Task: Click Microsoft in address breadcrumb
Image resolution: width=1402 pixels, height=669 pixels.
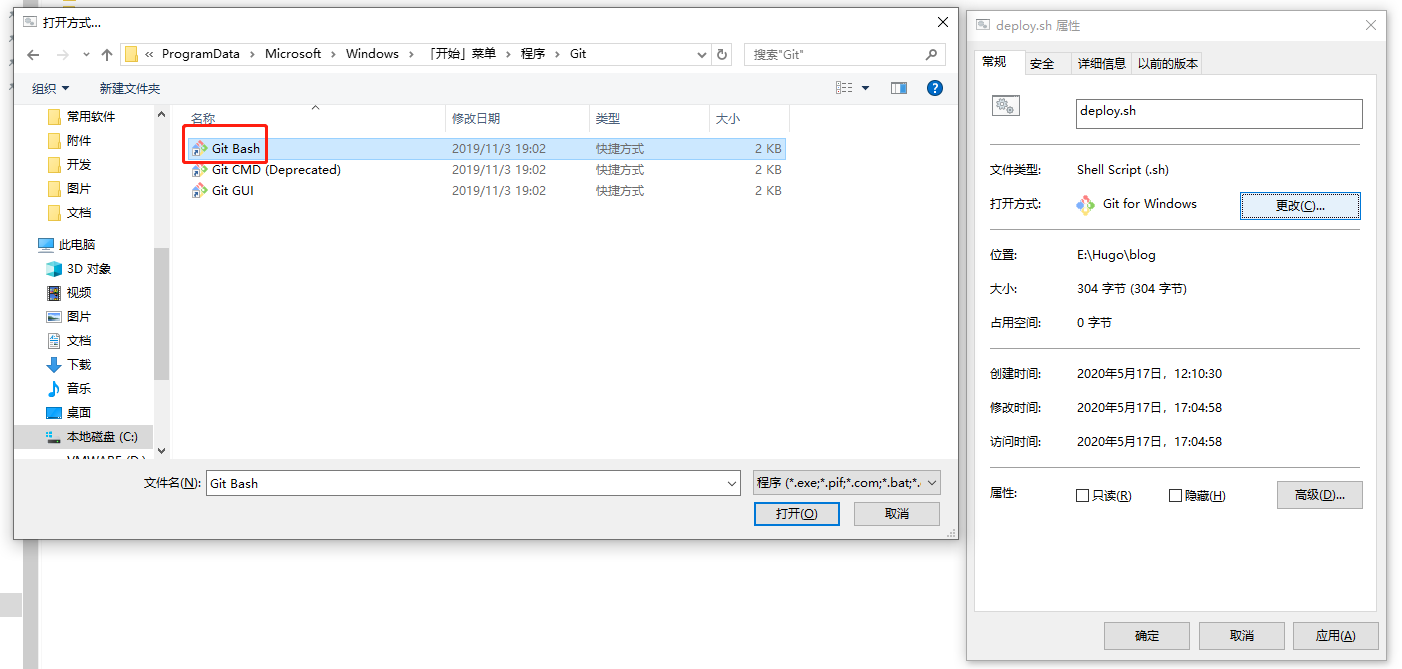Action: pyautogui.click(x=293, y=54)
